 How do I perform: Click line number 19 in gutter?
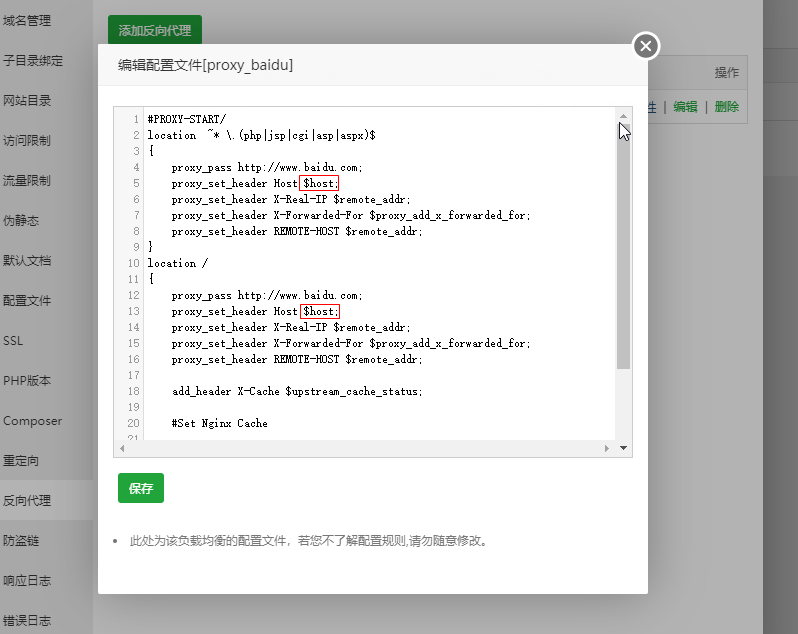(x=133, y=407)
